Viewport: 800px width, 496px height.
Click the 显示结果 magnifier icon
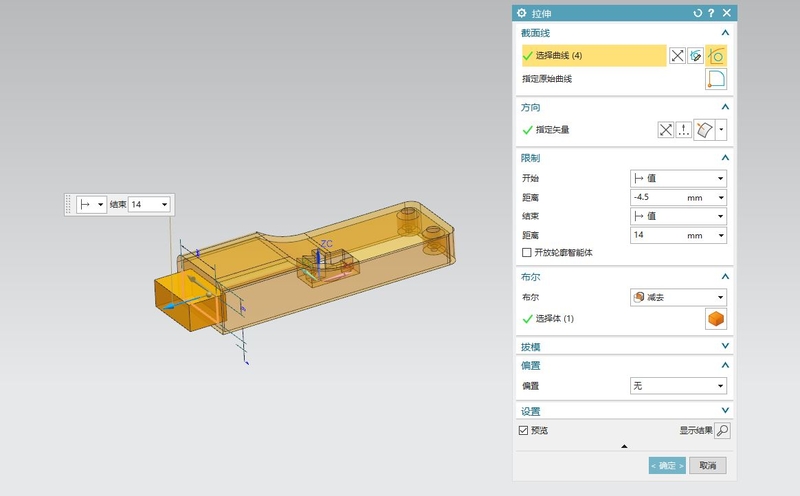tap(722, 431)
